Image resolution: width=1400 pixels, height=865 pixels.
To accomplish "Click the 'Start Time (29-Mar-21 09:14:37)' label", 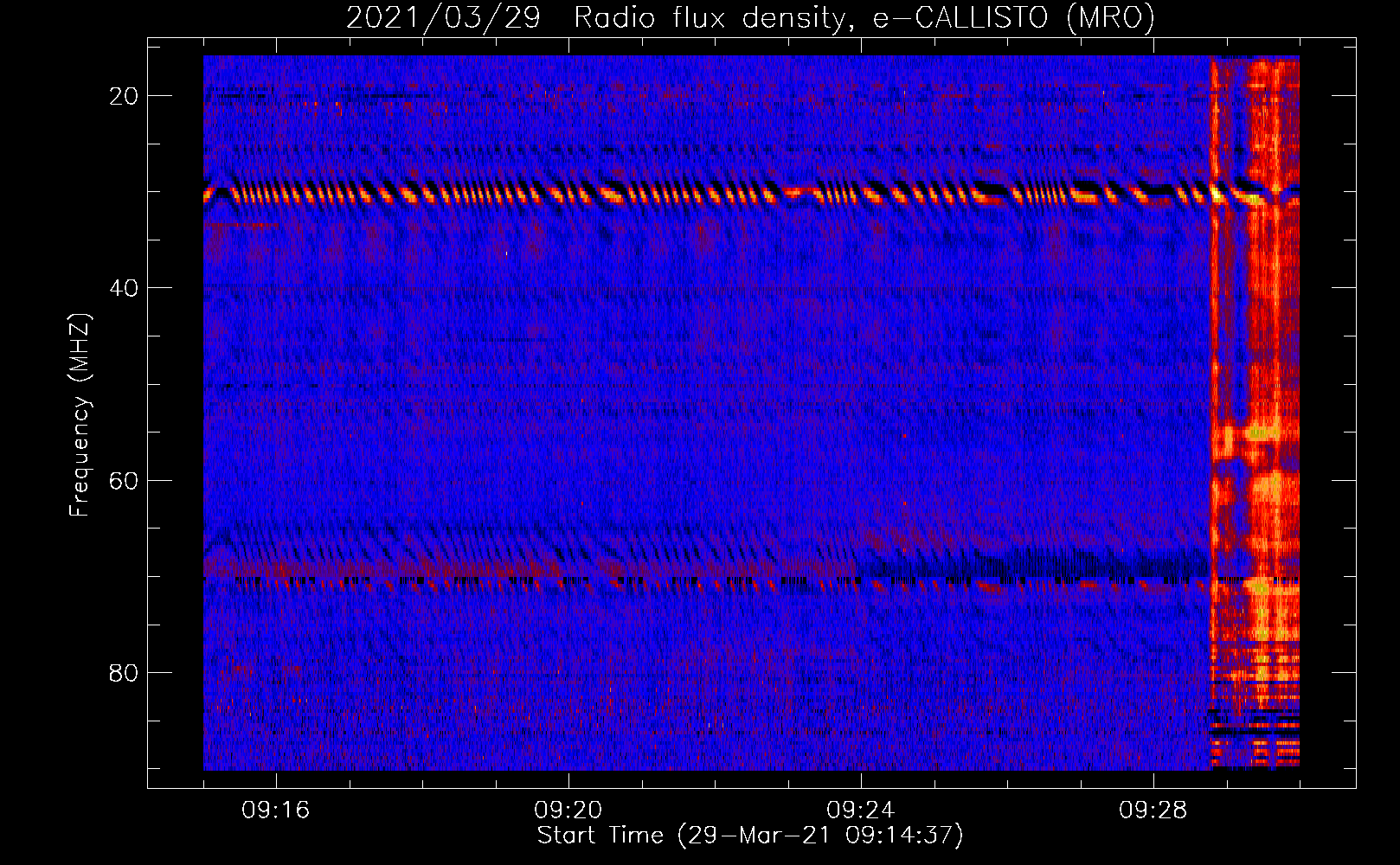I will click(750, 836).
